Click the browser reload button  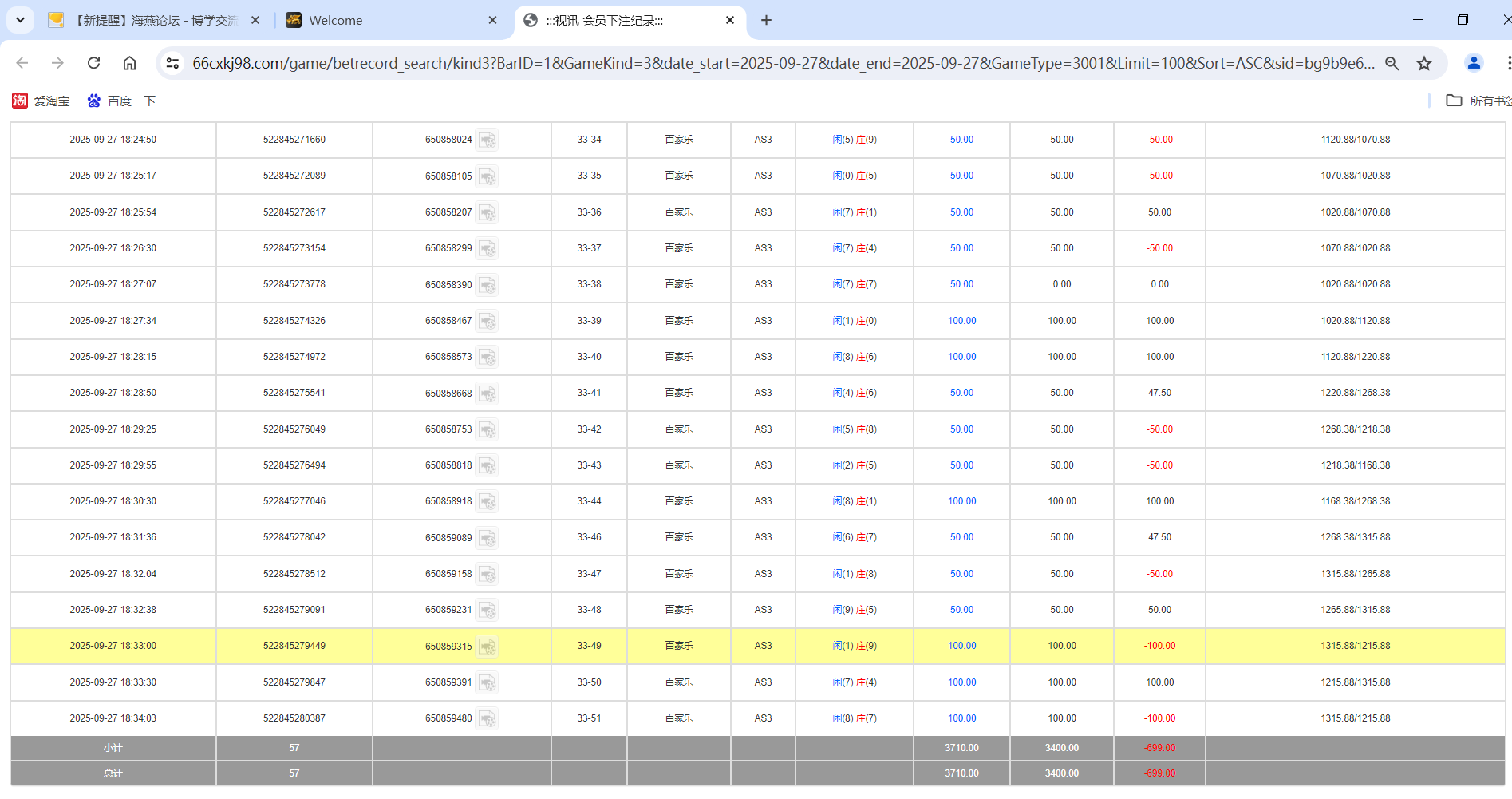93,63
